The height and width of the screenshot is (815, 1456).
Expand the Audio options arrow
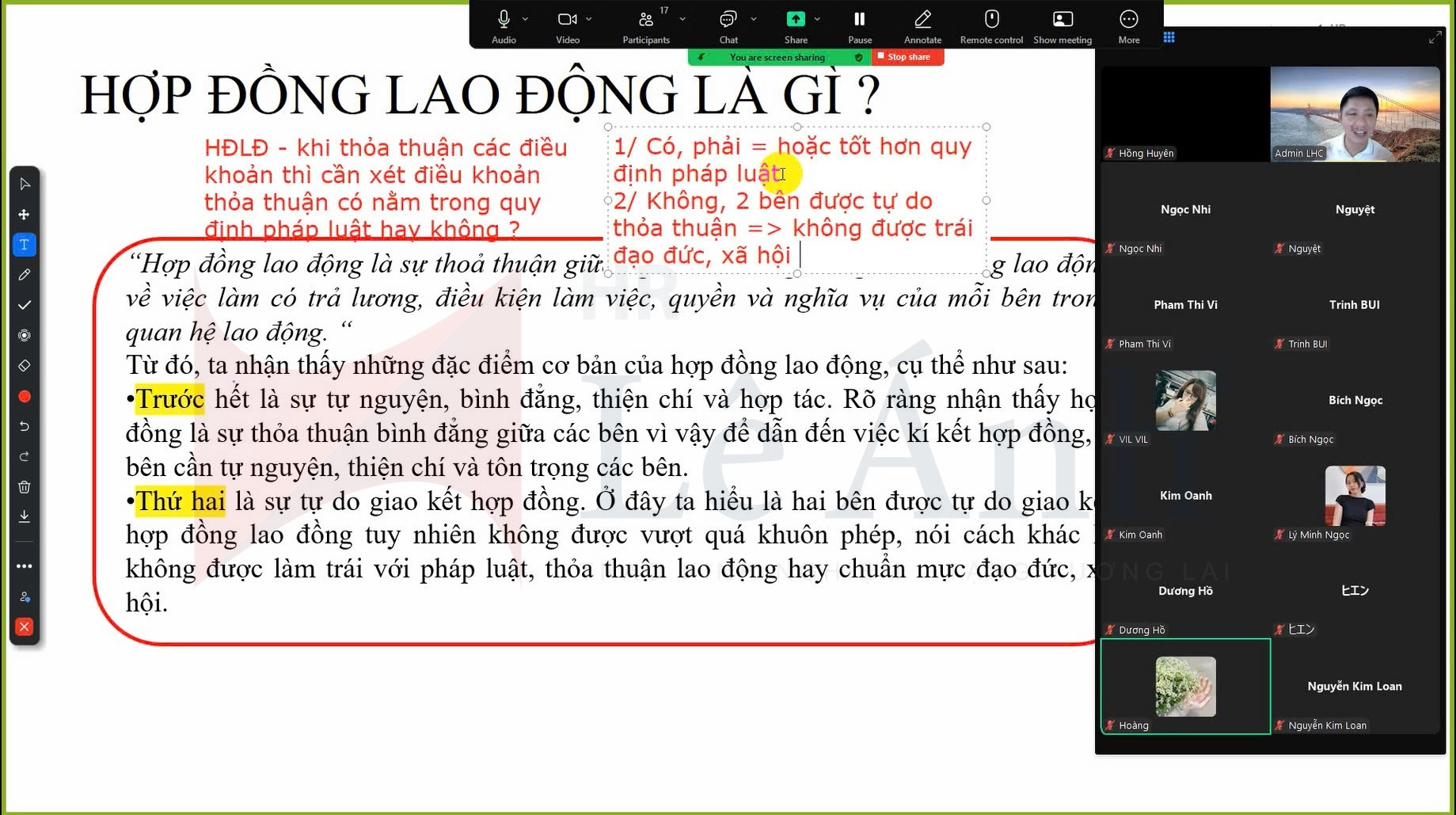click(x=525, y=19)
